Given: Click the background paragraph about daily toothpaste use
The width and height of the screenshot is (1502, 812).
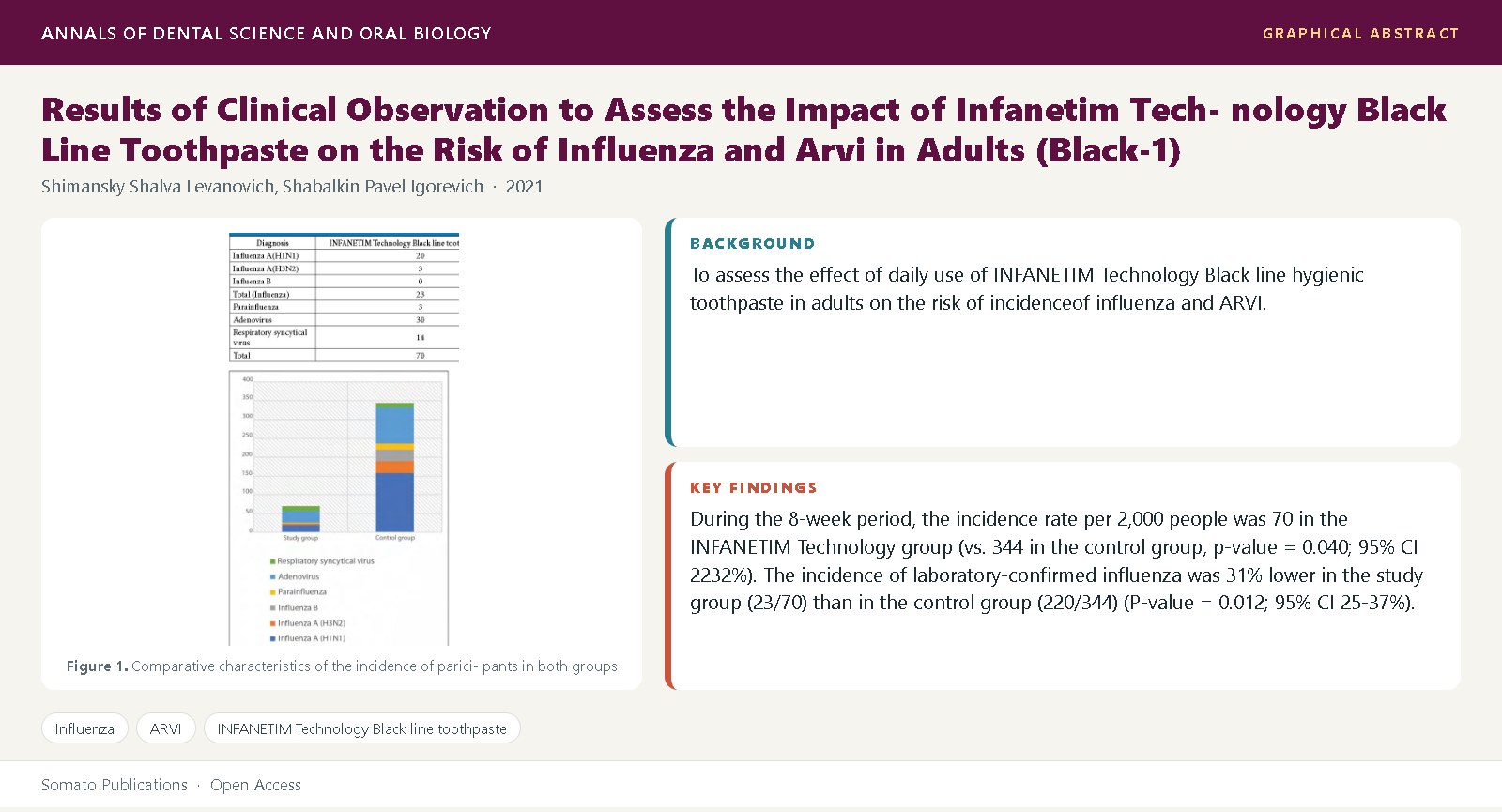Looking at the screenshot, I should click(1027, 289).
